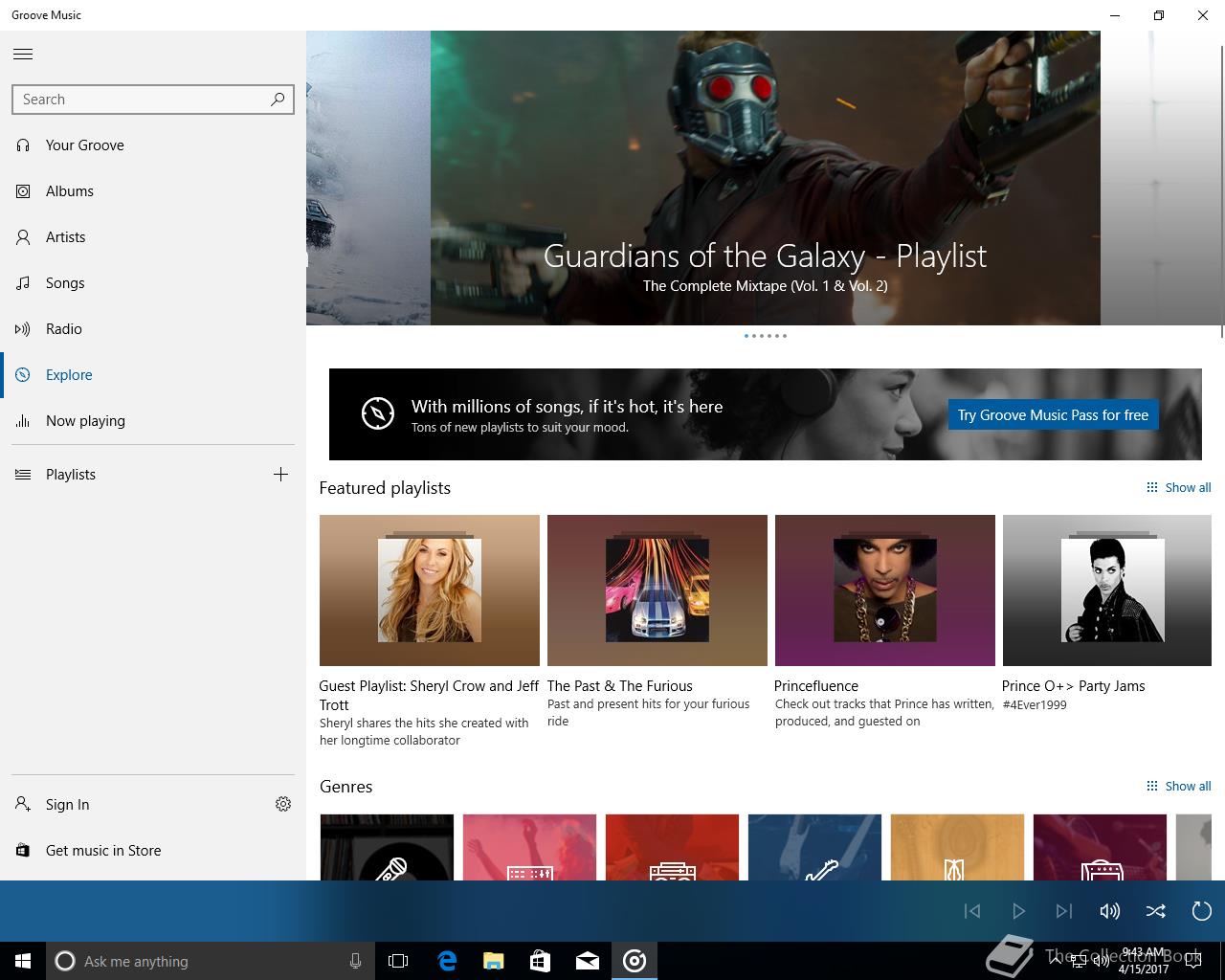Click Cortana 'Ask me anything' box
This screenshot has height=980, width=1225.
tap(211, 961)
